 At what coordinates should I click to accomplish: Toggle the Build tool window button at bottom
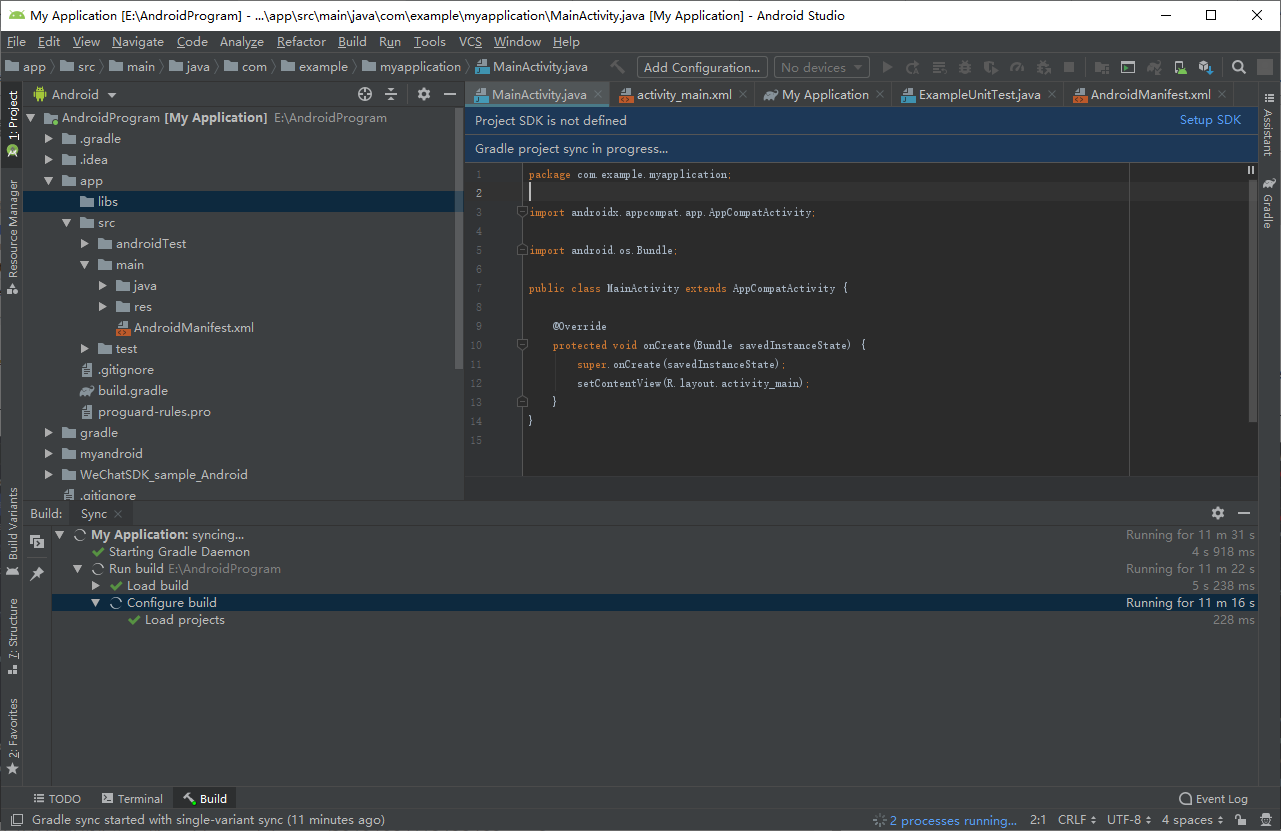[x=205, y=798]
